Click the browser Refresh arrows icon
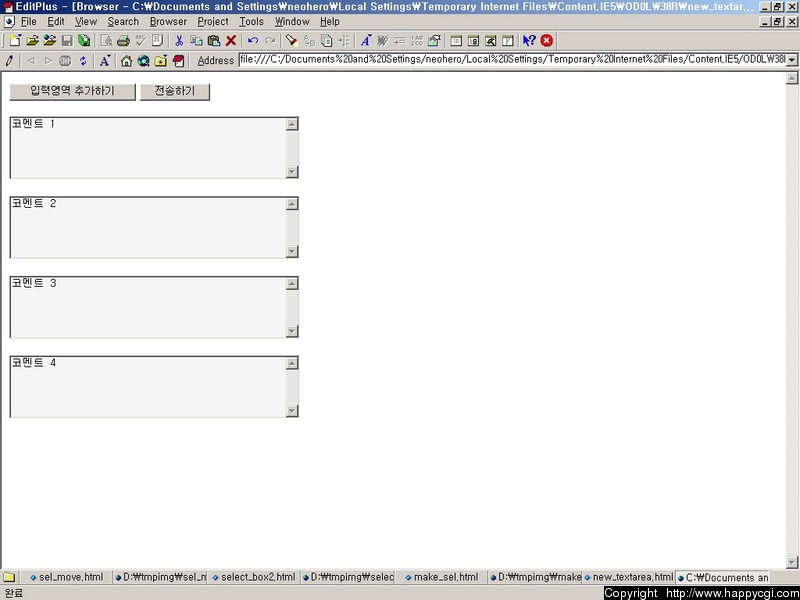The width and height of the screenshot is (800, 600). click(x=83, y=61)
